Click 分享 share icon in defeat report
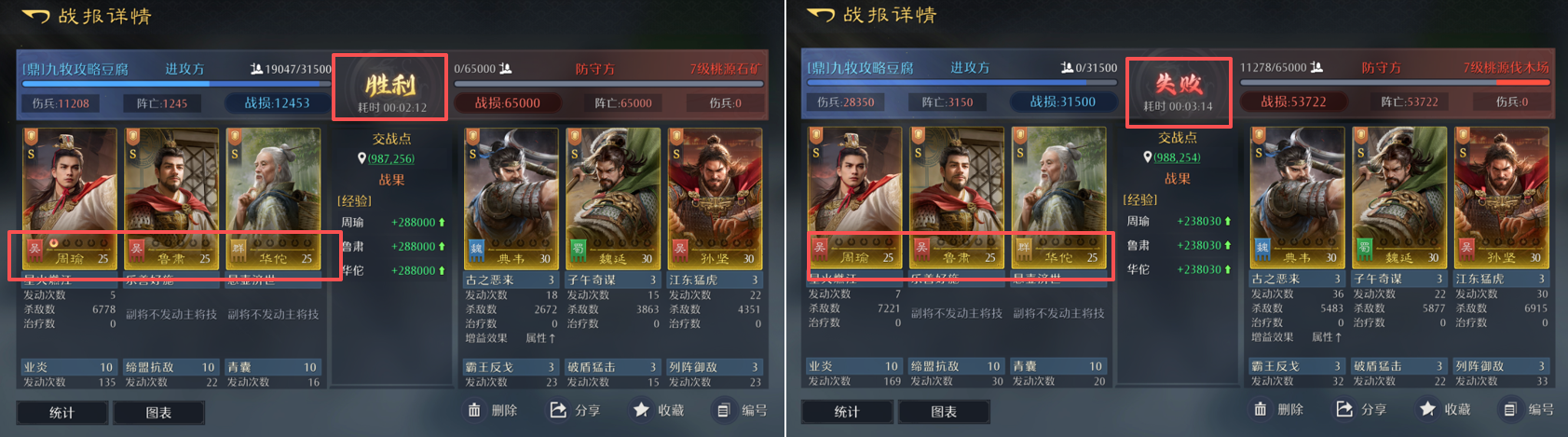This screenshot has height=437, width=1568. click(1343, 409)
